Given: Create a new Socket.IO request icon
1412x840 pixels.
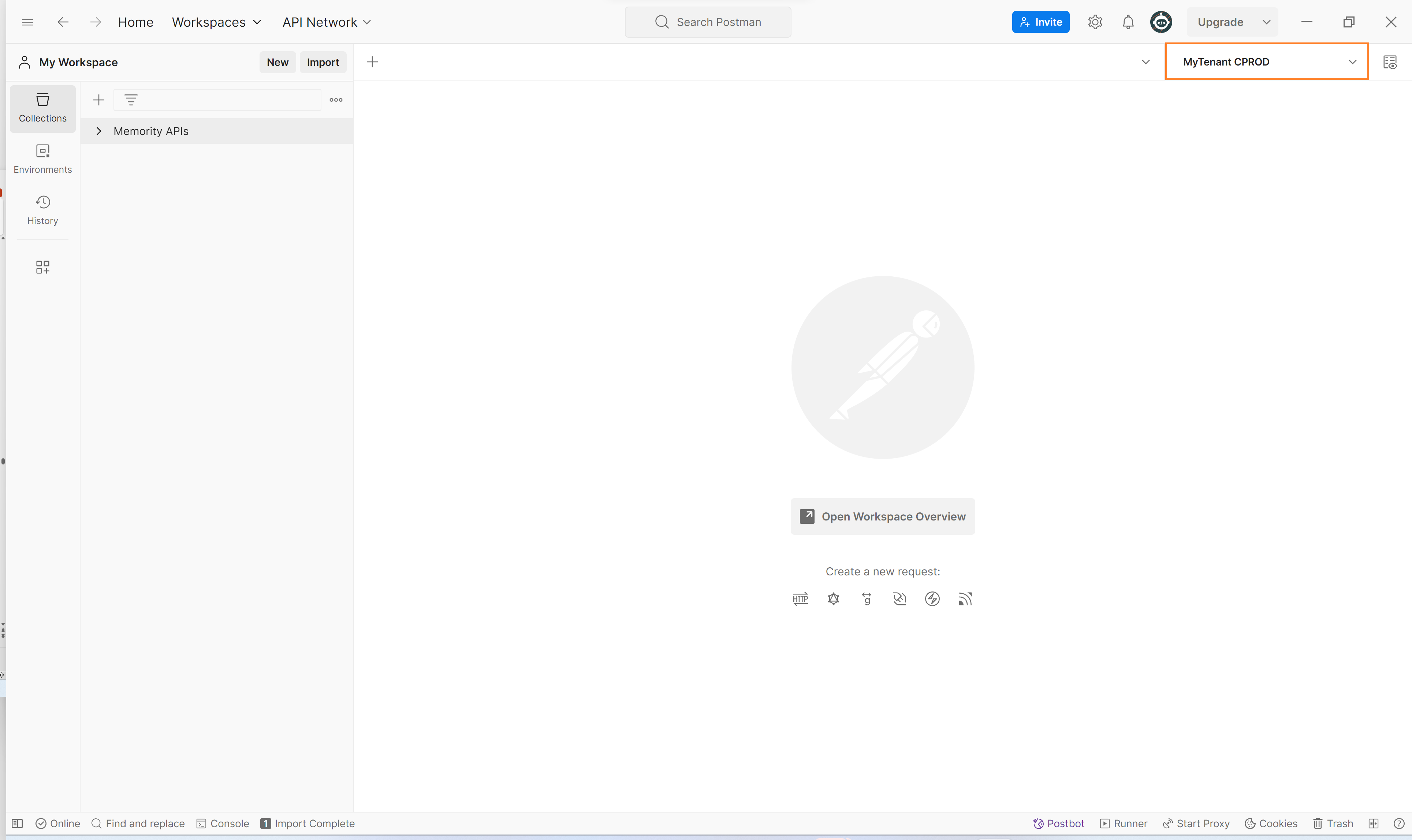Looking at the screenshot, I should [932, 599].
